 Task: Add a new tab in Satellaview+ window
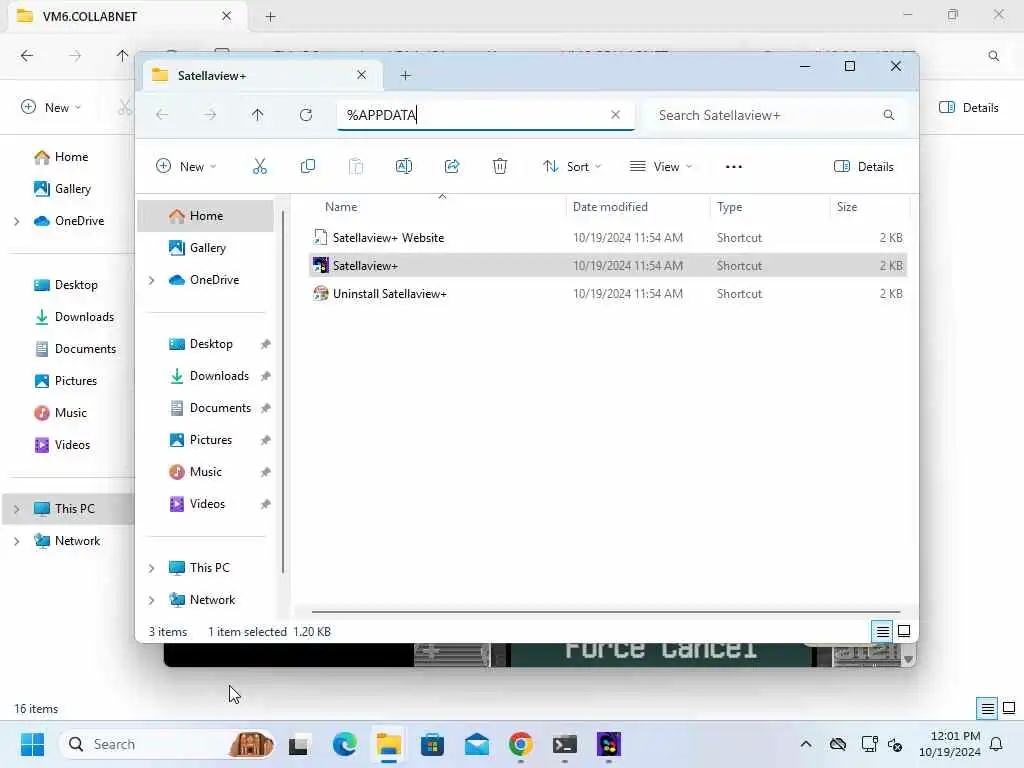point(406,76)
